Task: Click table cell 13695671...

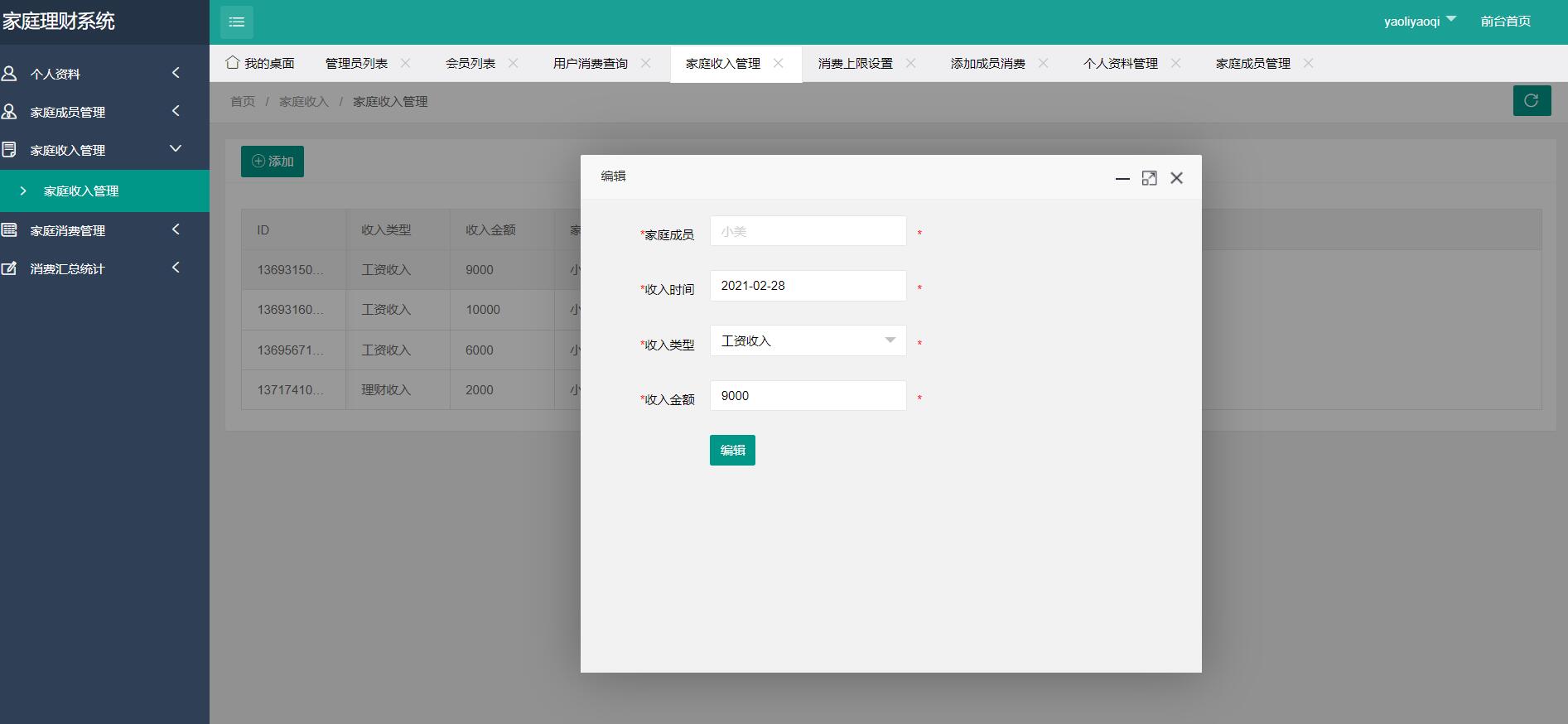Action: [x=294, y=350]
